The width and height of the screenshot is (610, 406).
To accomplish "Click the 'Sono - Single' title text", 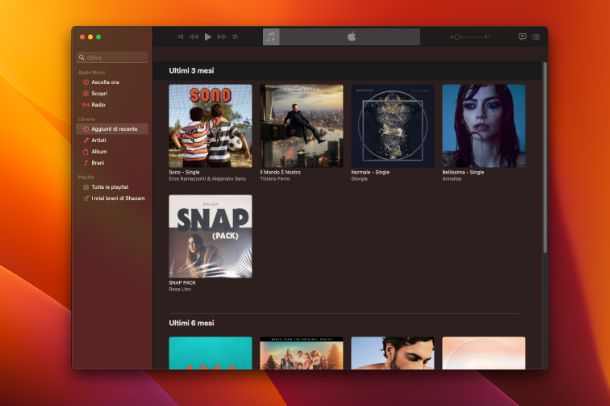I will (x=184, y=172).
